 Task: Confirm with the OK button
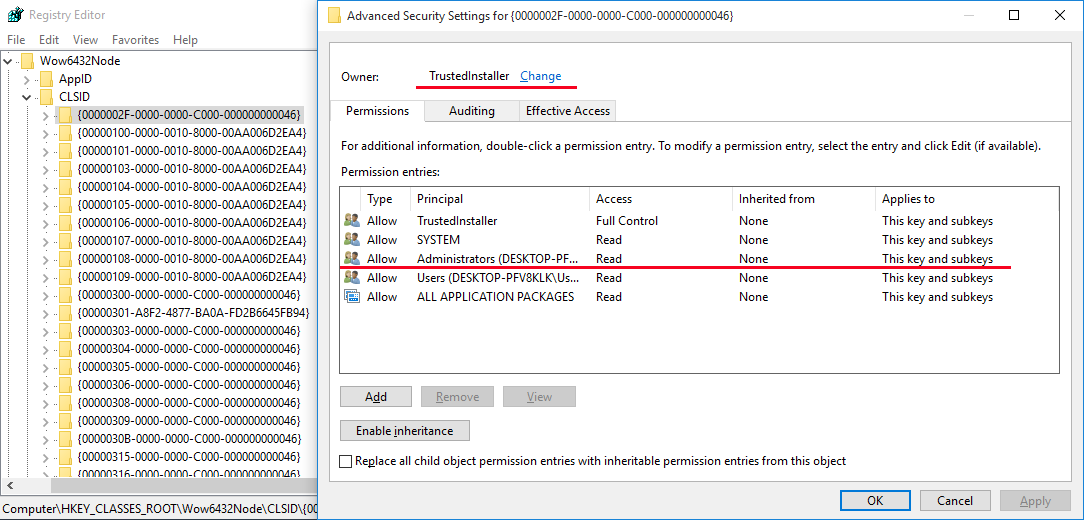tap(875, 501)
